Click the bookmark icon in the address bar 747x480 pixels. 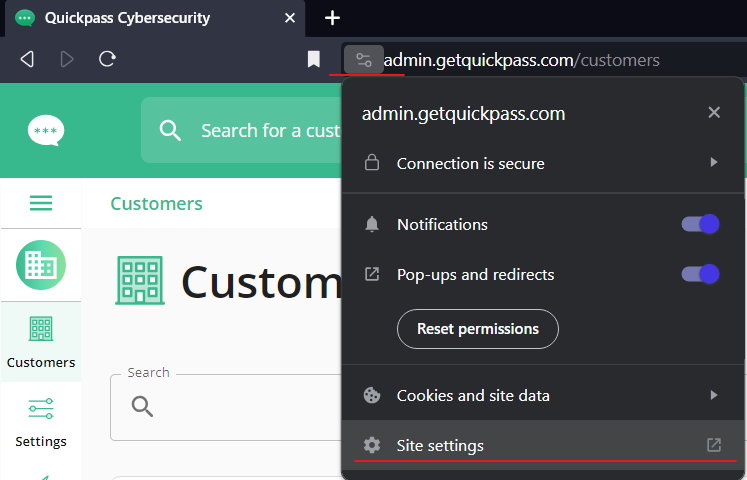click(x=313, y=60)
